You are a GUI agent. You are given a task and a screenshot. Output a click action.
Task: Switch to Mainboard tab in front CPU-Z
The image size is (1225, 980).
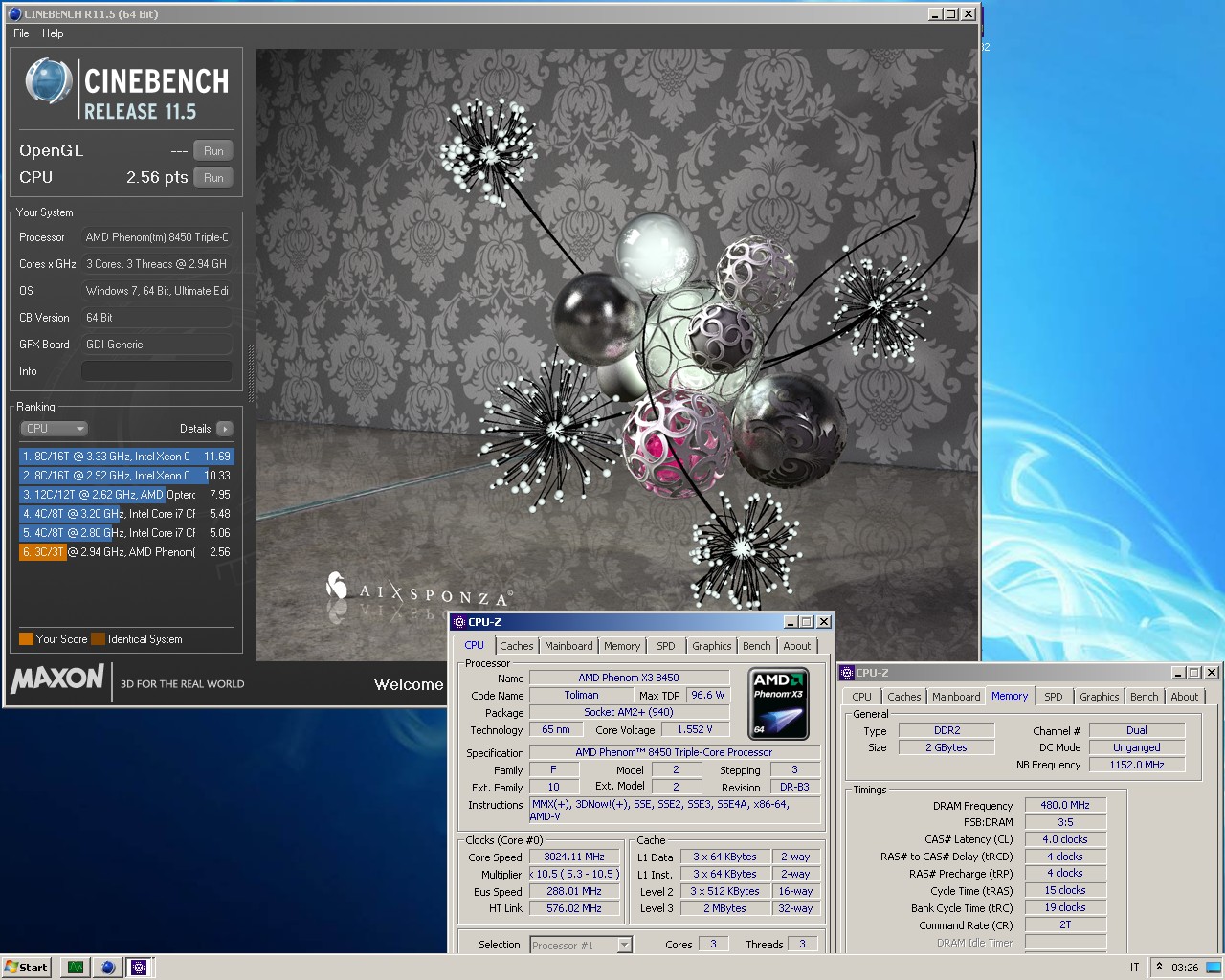[x=568, y=646]
